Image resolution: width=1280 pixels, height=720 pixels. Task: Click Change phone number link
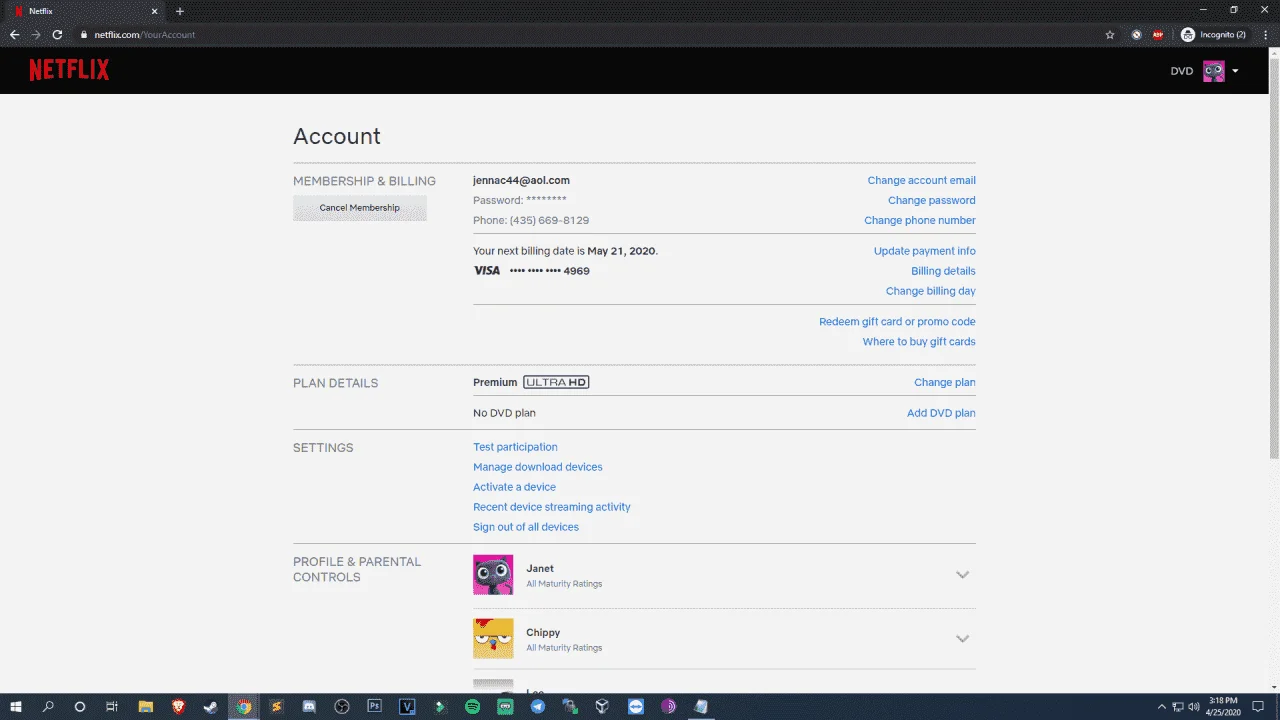pos(920,220)
